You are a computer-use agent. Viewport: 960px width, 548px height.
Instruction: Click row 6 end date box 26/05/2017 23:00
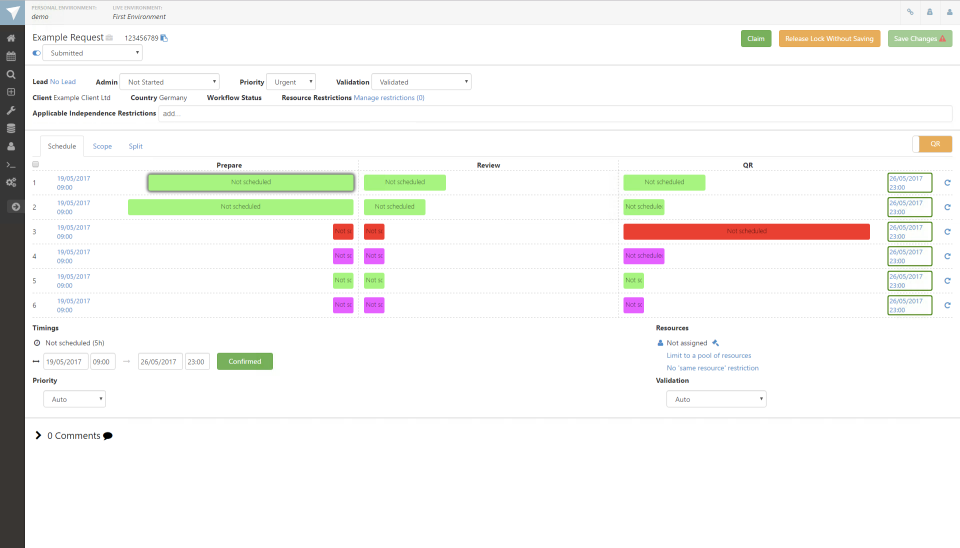[910, 305]
